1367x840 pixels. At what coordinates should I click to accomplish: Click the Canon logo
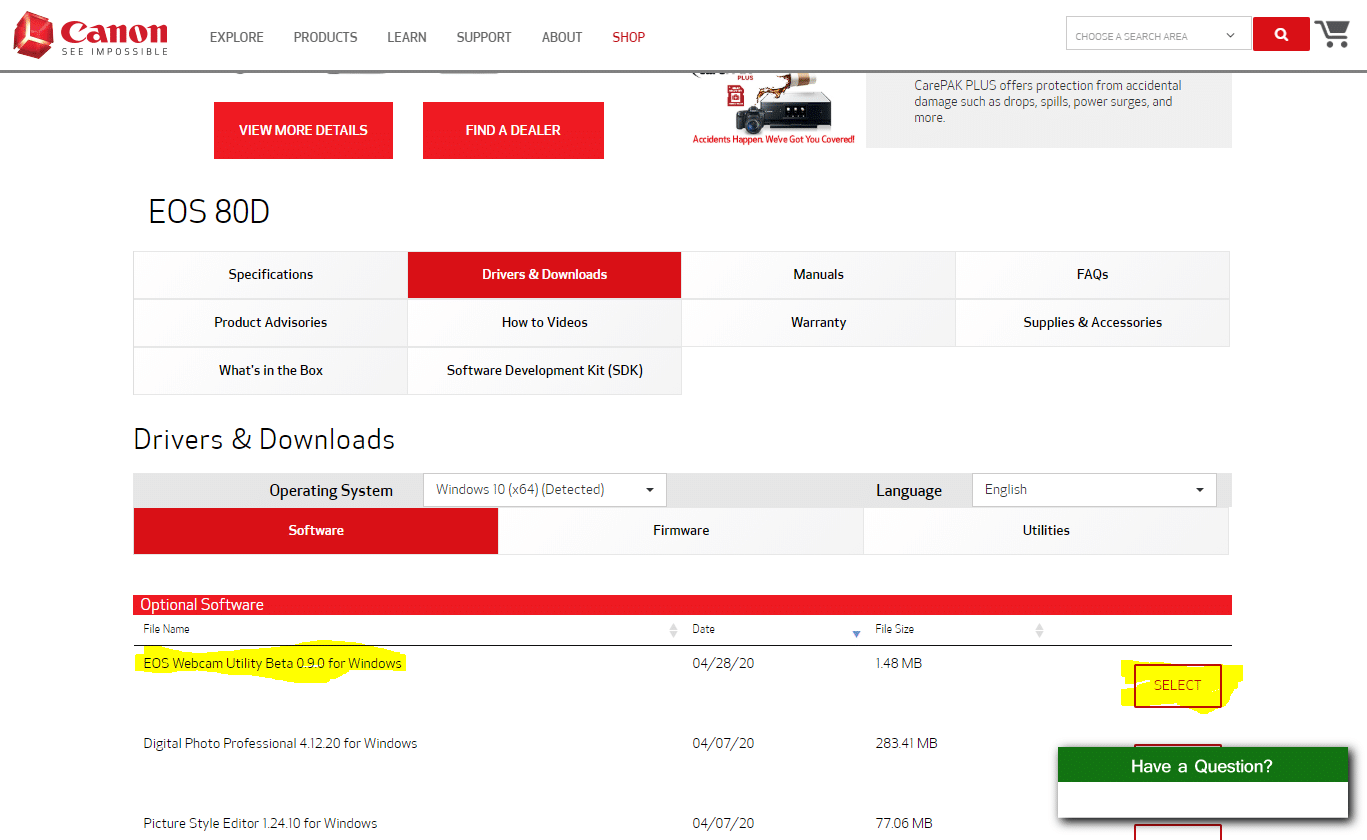(91, 35)
